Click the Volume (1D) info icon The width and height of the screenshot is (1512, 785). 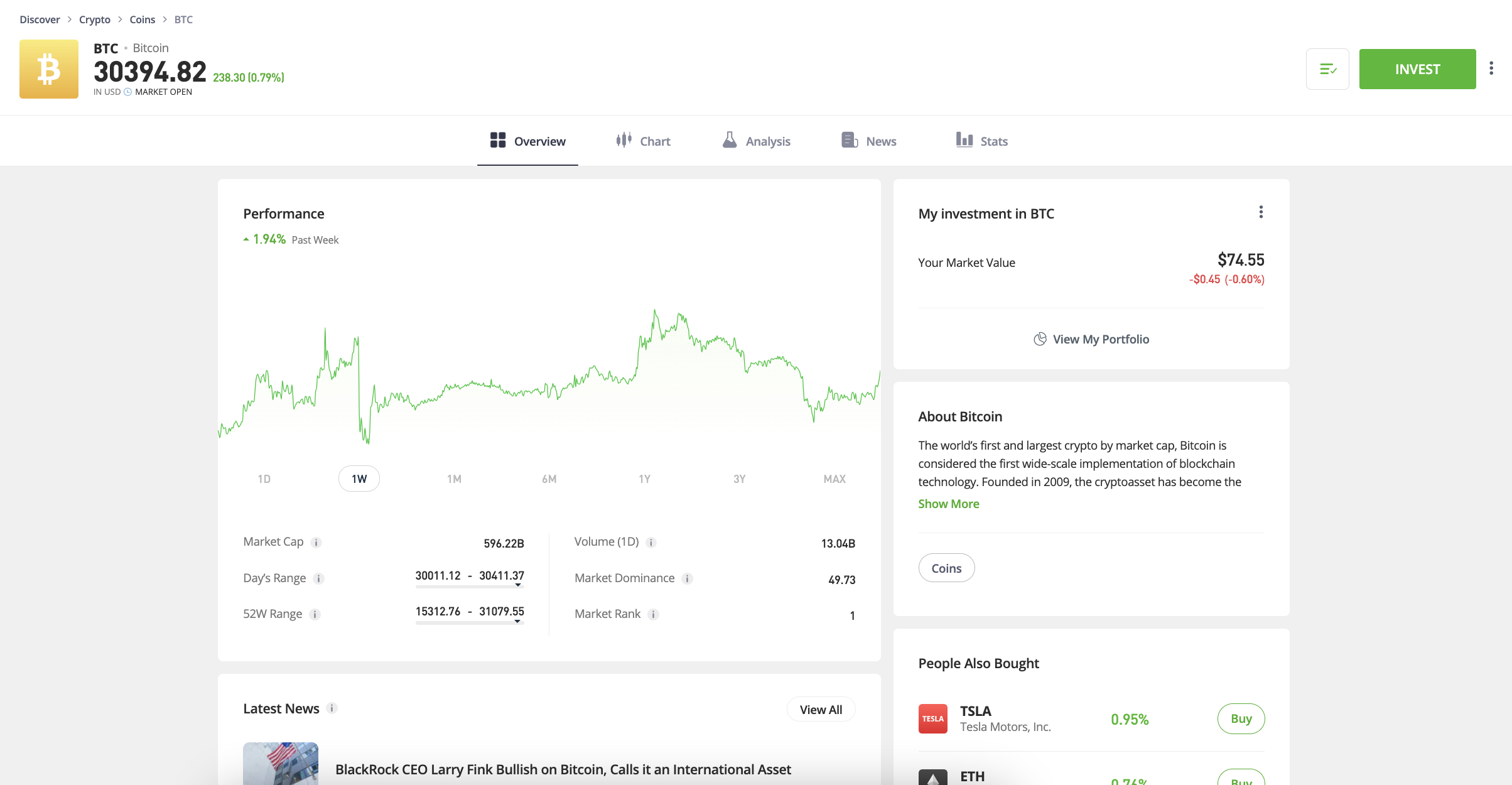tap(651, 543)
